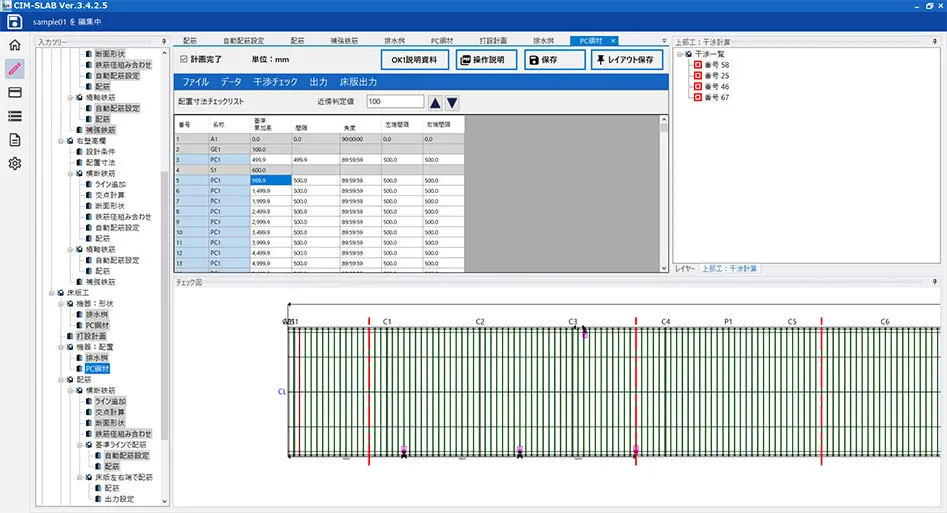Switch to the 自動配筋設定 tab

pos(243,40)
